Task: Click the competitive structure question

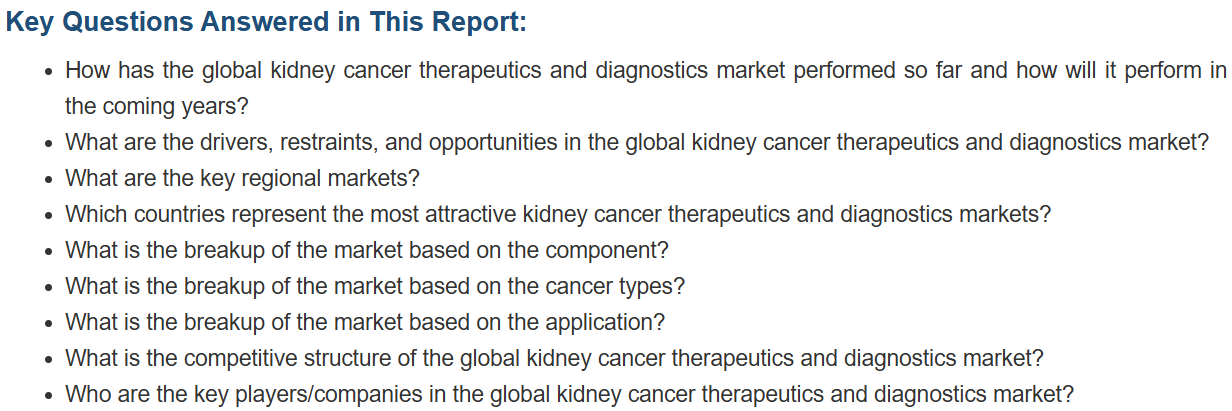Action: click(x=555, y=358)
